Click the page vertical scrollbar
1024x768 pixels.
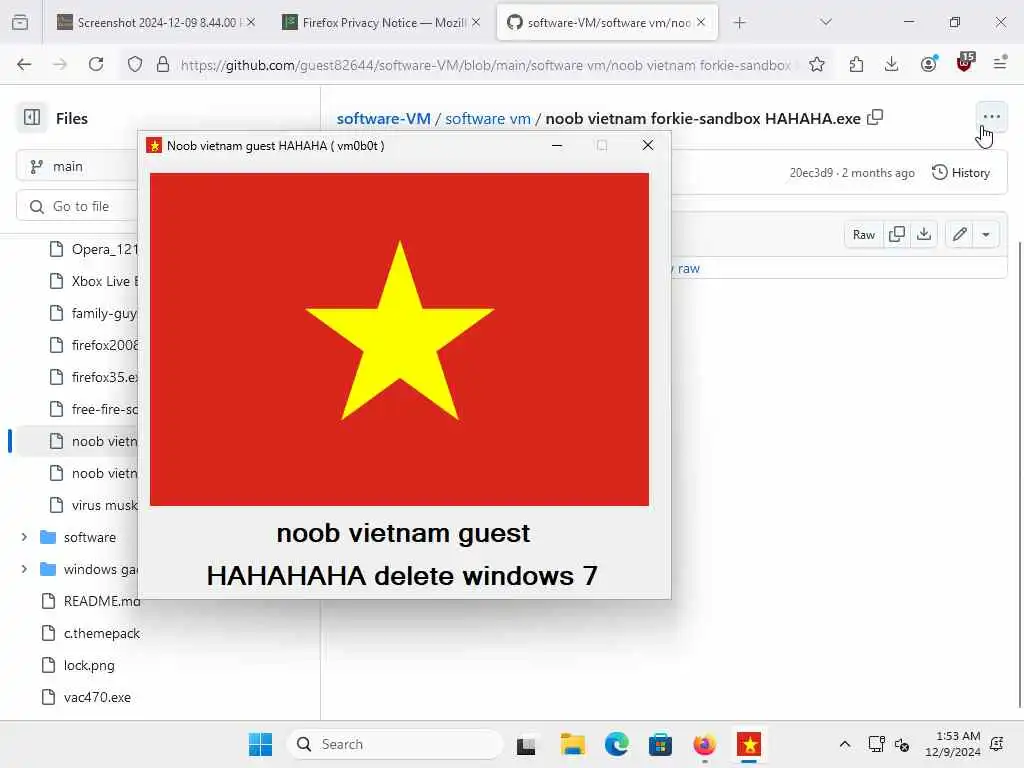coord(1019,474)
